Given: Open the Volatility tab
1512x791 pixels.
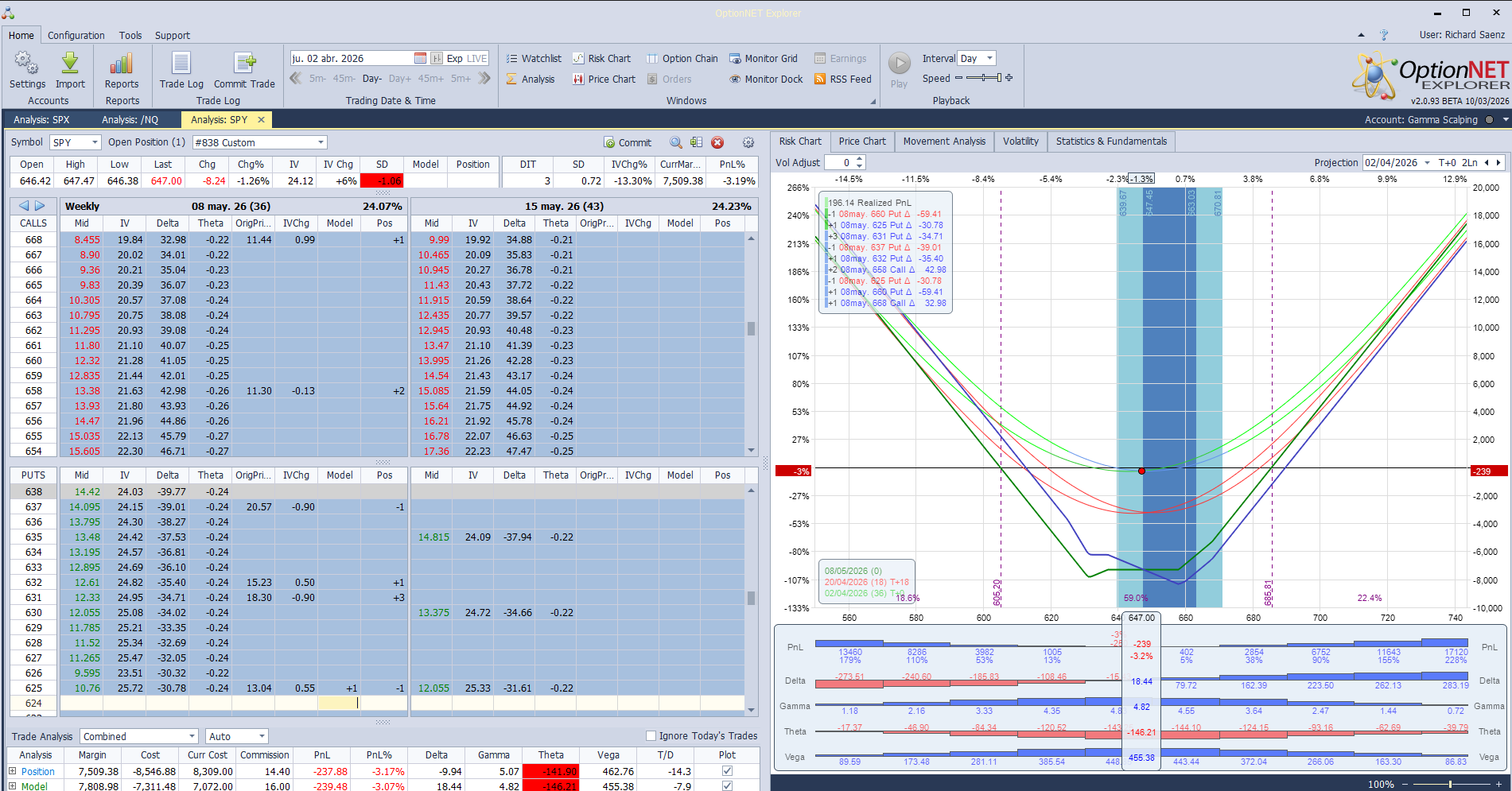Looking at the screenshot, I should tap(1020, 142).
